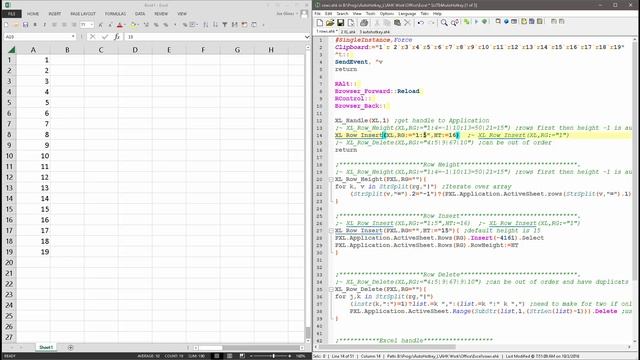Click the Print icon in SciTE toolbar
This screenshot has height=360, width=640.
[364, 22]
